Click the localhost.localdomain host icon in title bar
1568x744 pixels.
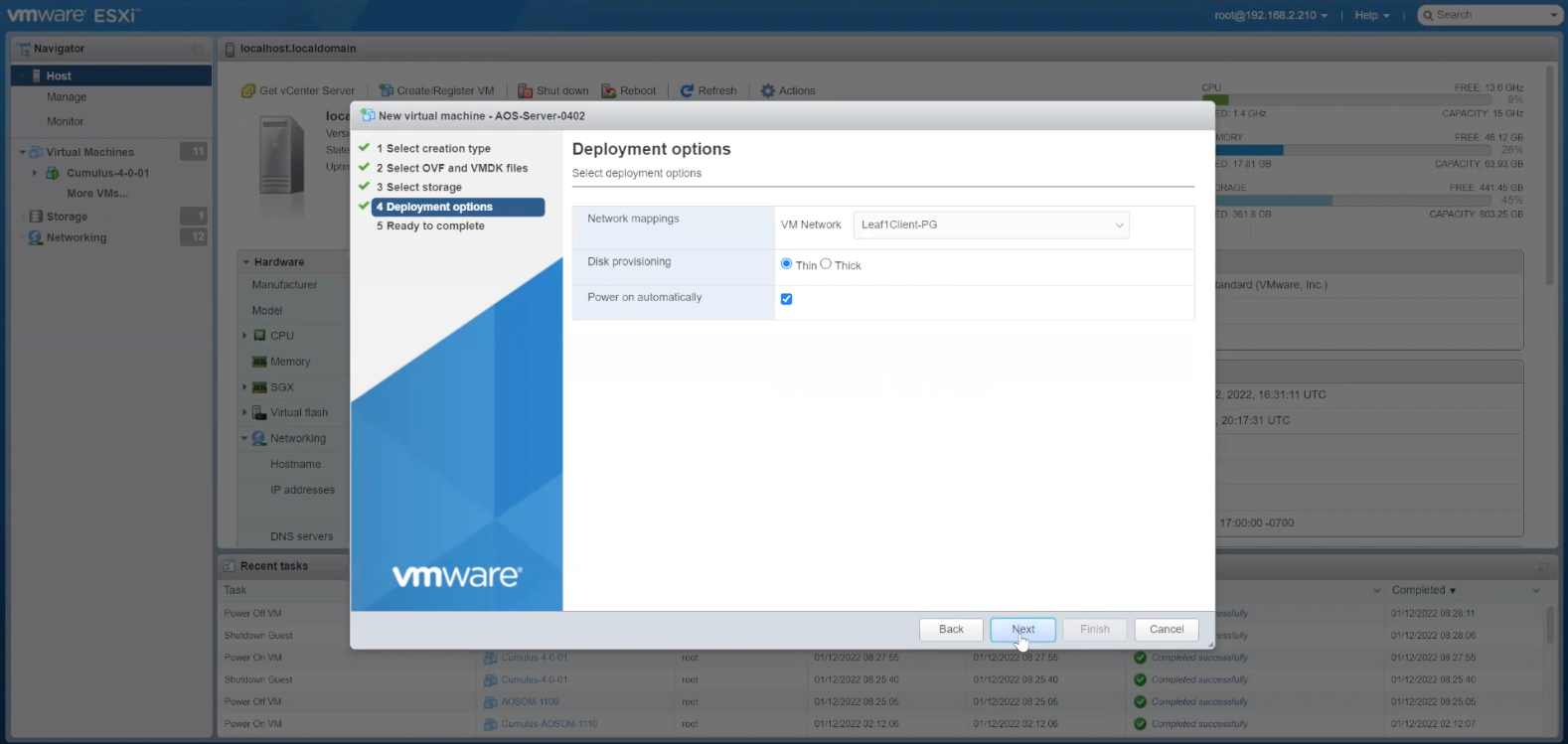[230, 49]
